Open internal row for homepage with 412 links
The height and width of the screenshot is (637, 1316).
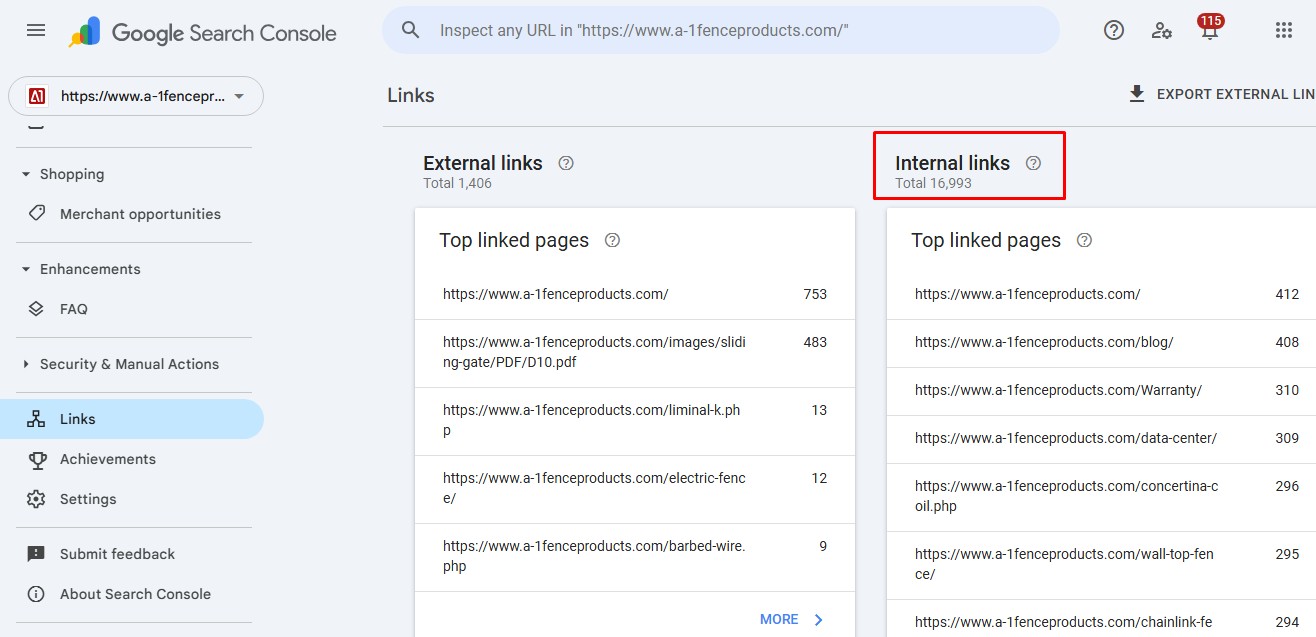pos(1101,294)
